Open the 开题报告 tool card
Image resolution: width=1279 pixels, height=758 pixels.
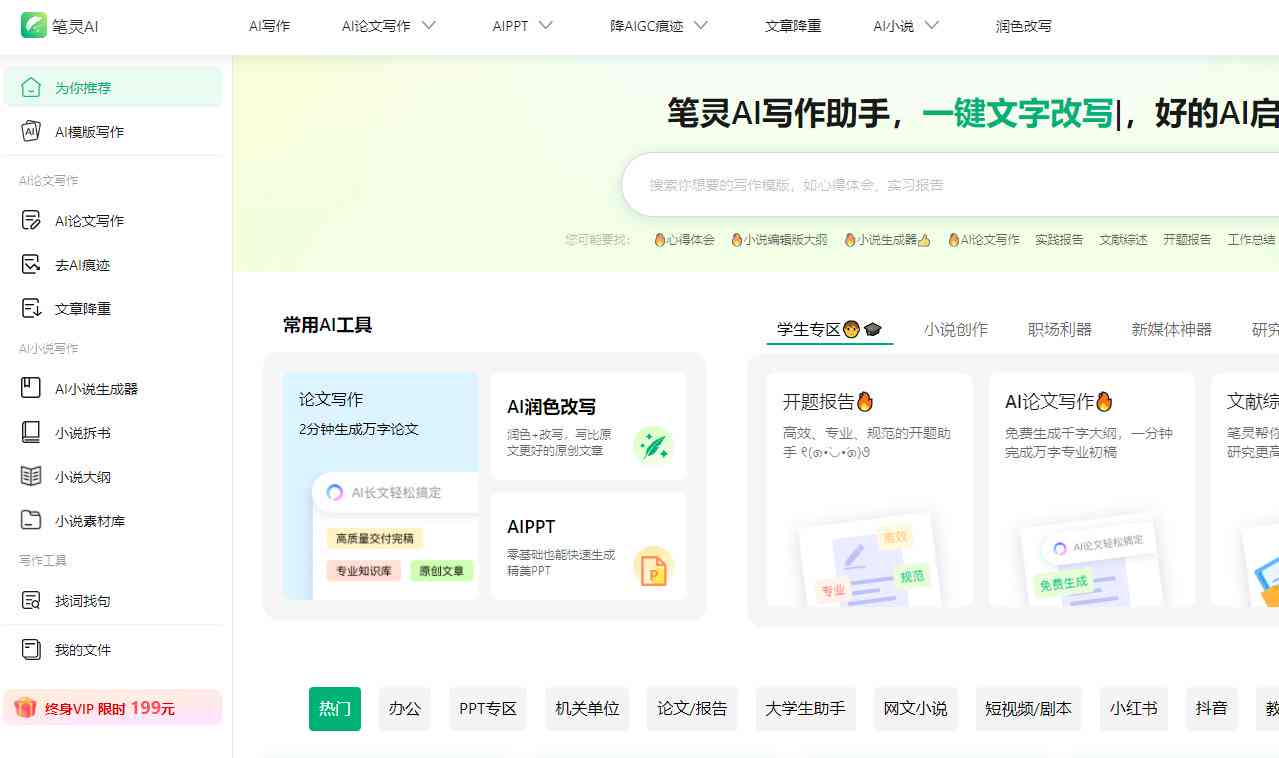tap(870, 490)
